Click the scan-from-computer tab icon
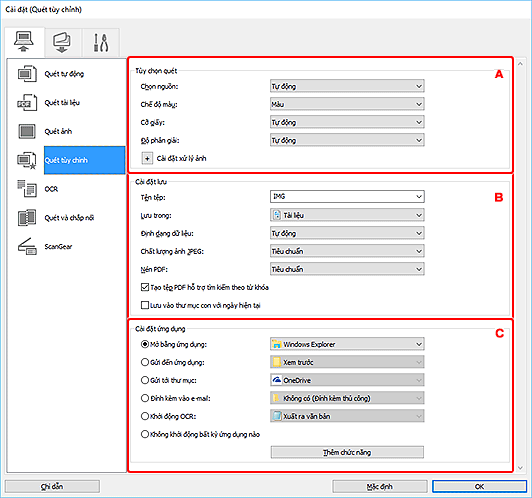The height and width of the screenshot is (498, 532). pyautogui.click(x=24, y=42)
